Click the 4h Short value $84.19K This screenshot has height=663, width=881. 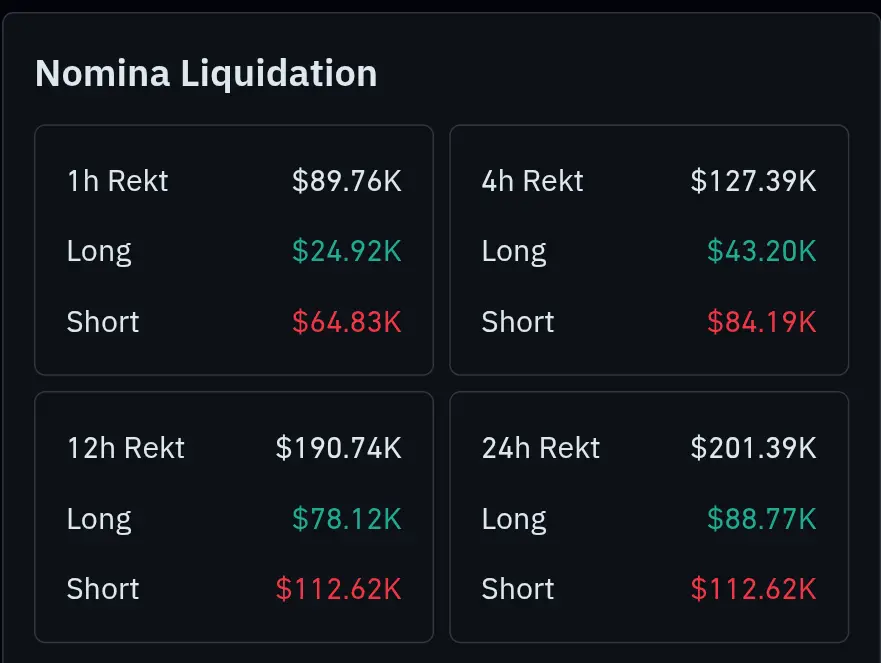pyautogui.click(x=761, y=321)
